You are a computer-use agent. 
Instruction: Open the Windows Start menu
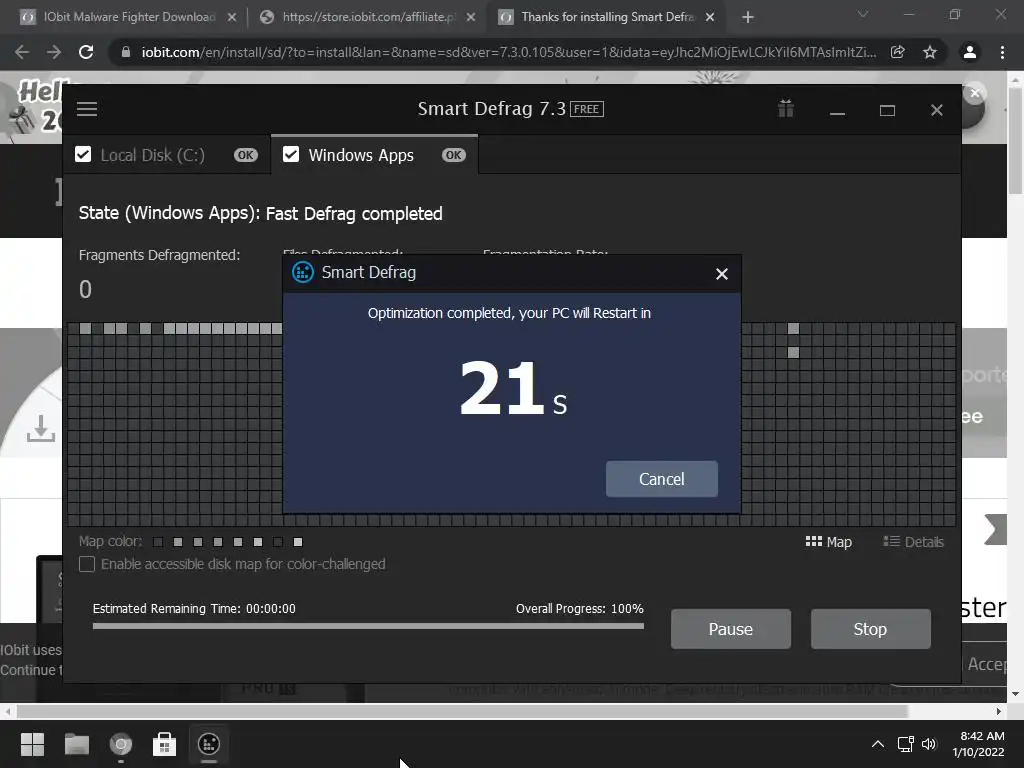click(32, 744)
